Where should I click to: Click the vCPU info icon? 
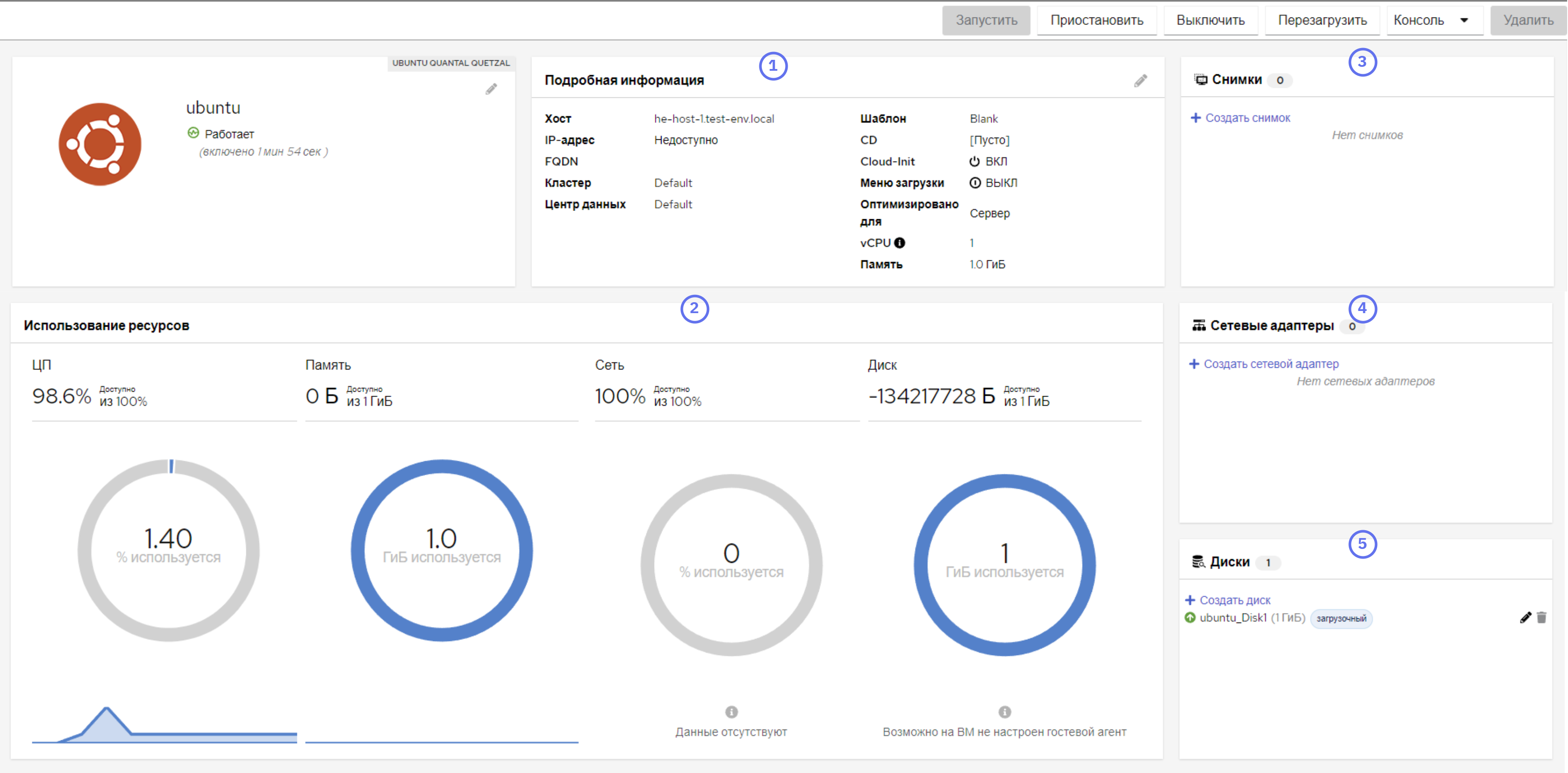tap(899, 243)
